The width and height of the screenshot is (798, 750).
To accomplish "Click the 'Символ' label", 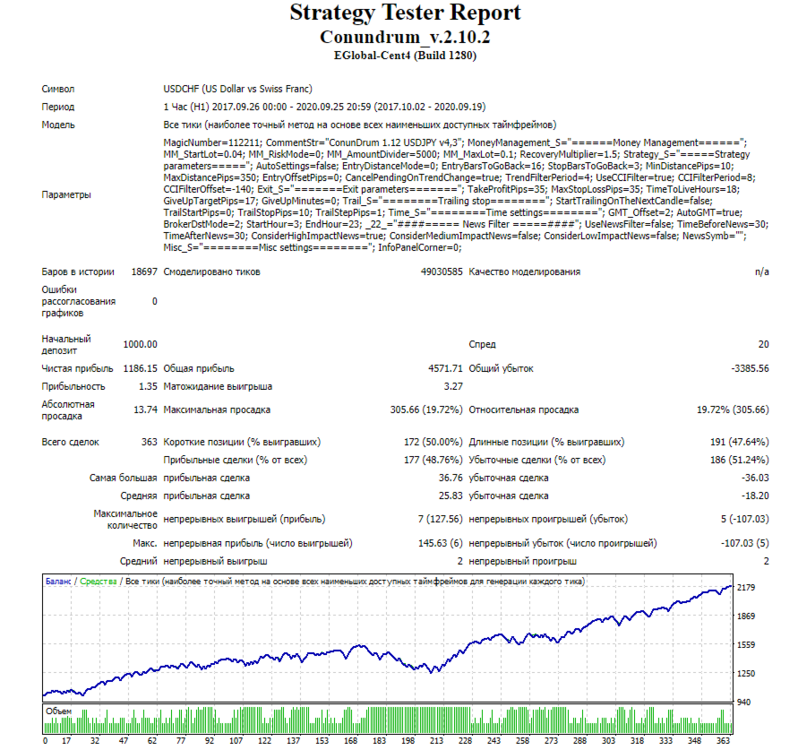I will (x=58, y=89).
